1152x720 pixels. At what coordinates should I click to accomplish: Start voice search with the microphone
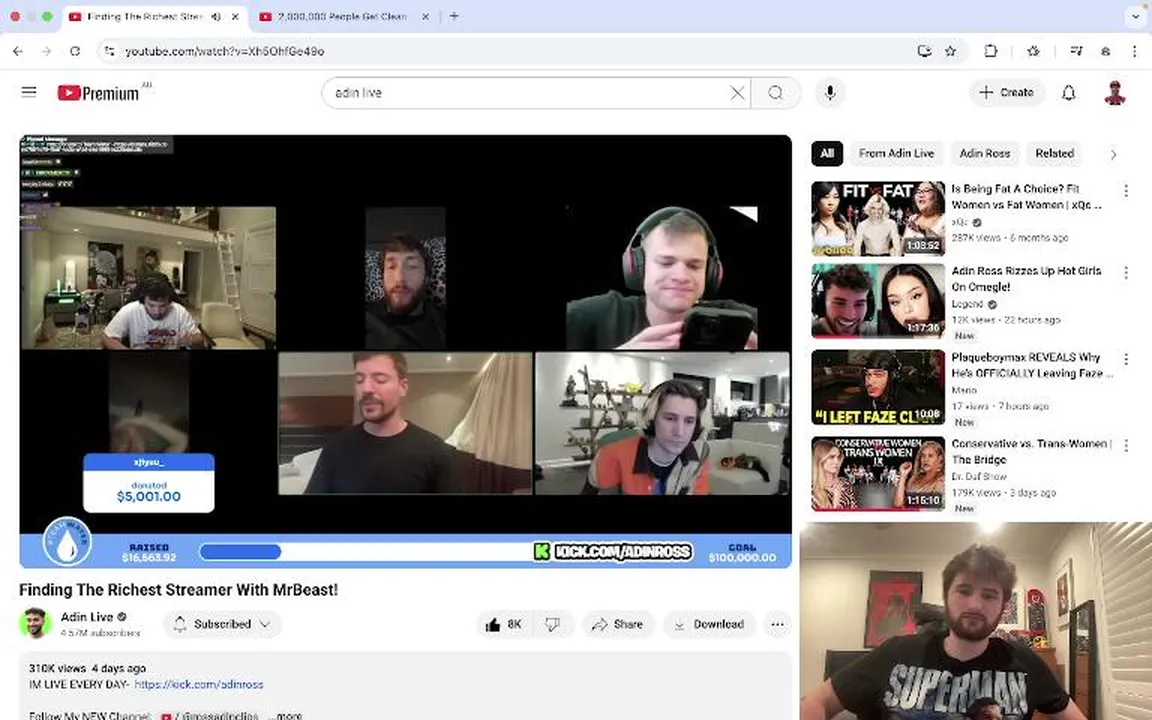[830, 93]
